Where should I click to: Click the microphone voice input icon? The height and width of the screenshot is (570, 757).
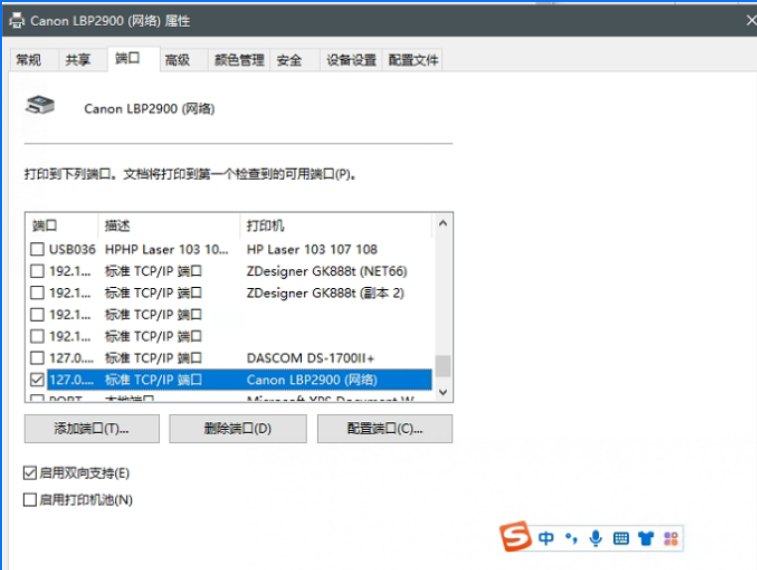pyautogui.click(x=596, y=538)
